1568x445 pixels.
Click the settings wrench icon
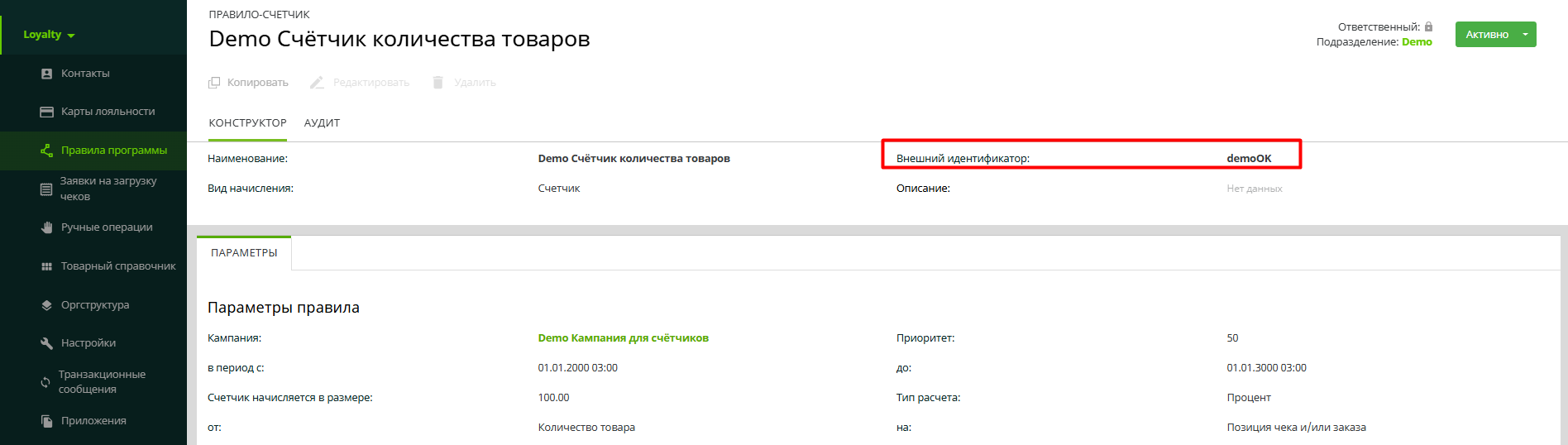point(47,343)
